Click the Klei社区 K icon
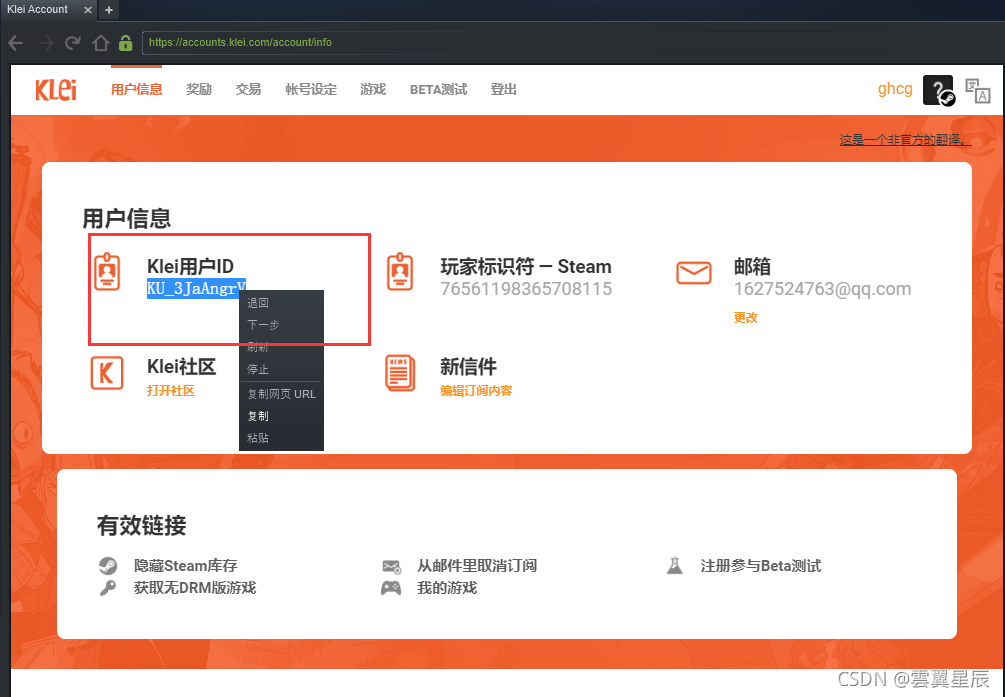The width and height of the screenshot is (1005, 697). tap(107, 373)
